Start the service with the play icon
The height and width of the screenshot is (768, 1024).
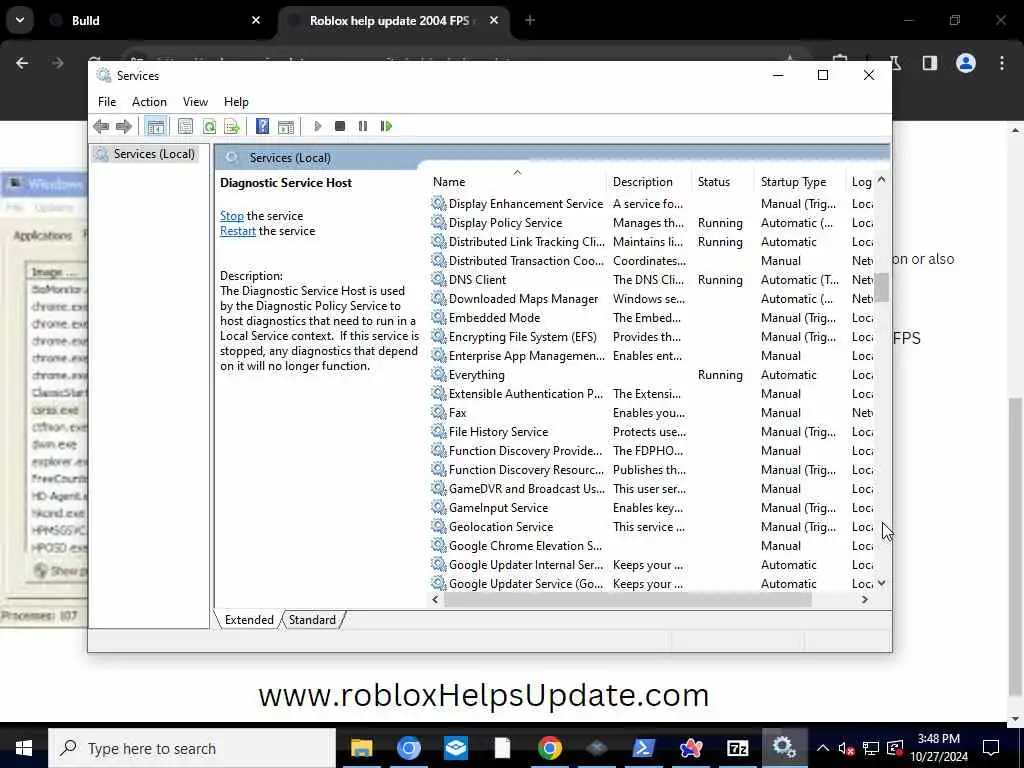click(x=317, y=126)
